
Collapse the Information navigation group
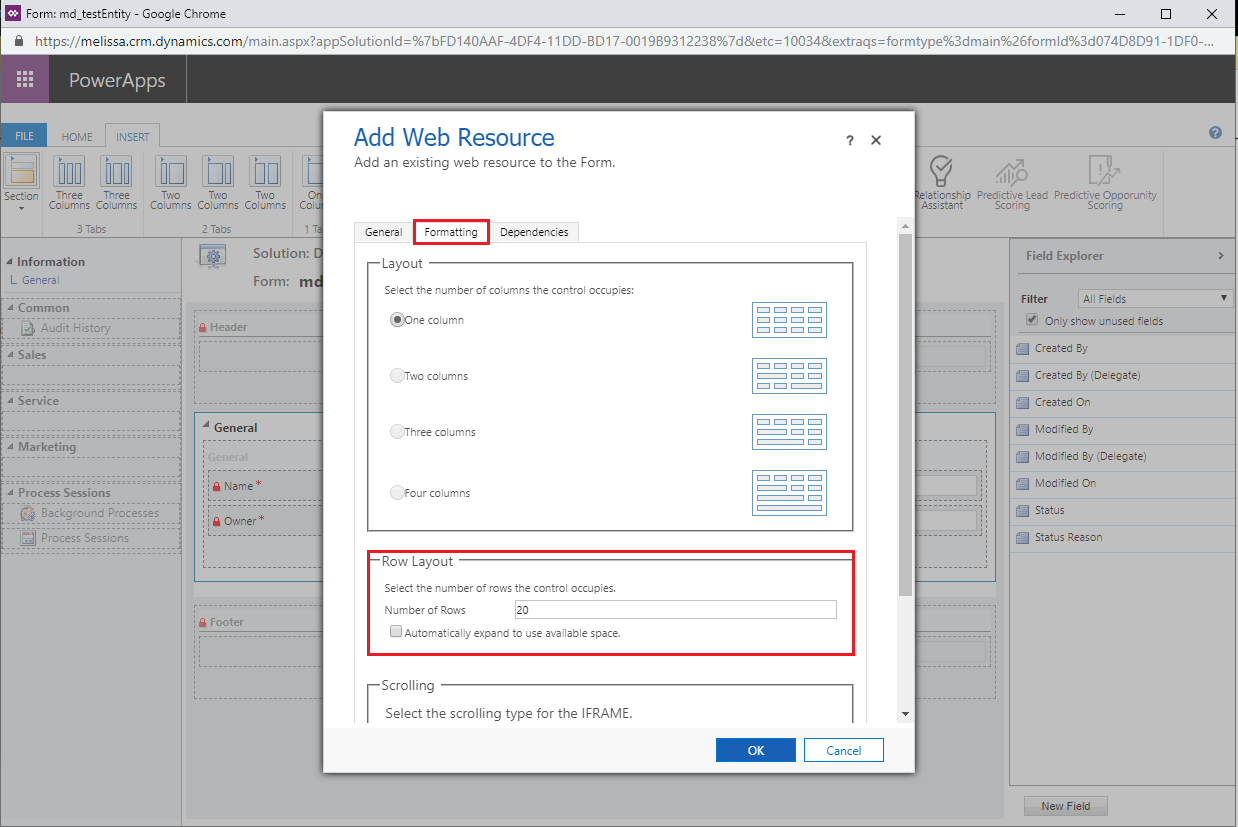(11, 262)
